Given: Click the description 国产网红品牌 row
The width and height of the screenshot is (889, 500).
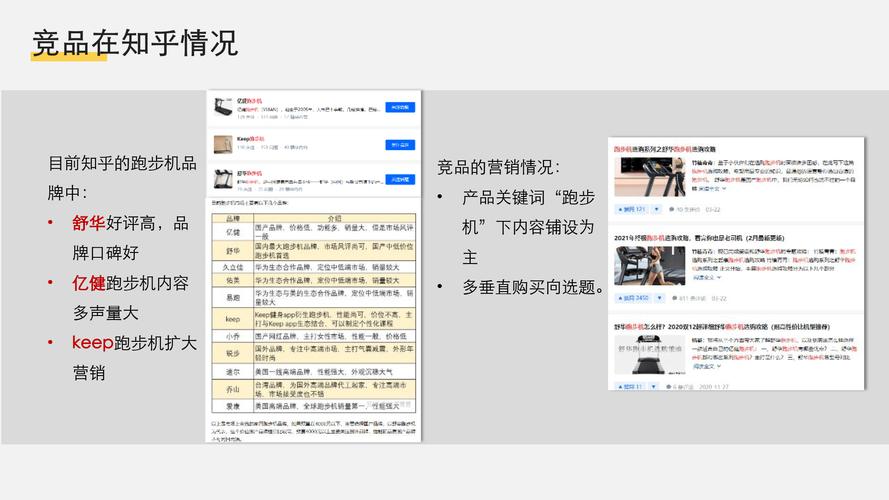Looking at the screenshot, I should [x=335, y=336].
